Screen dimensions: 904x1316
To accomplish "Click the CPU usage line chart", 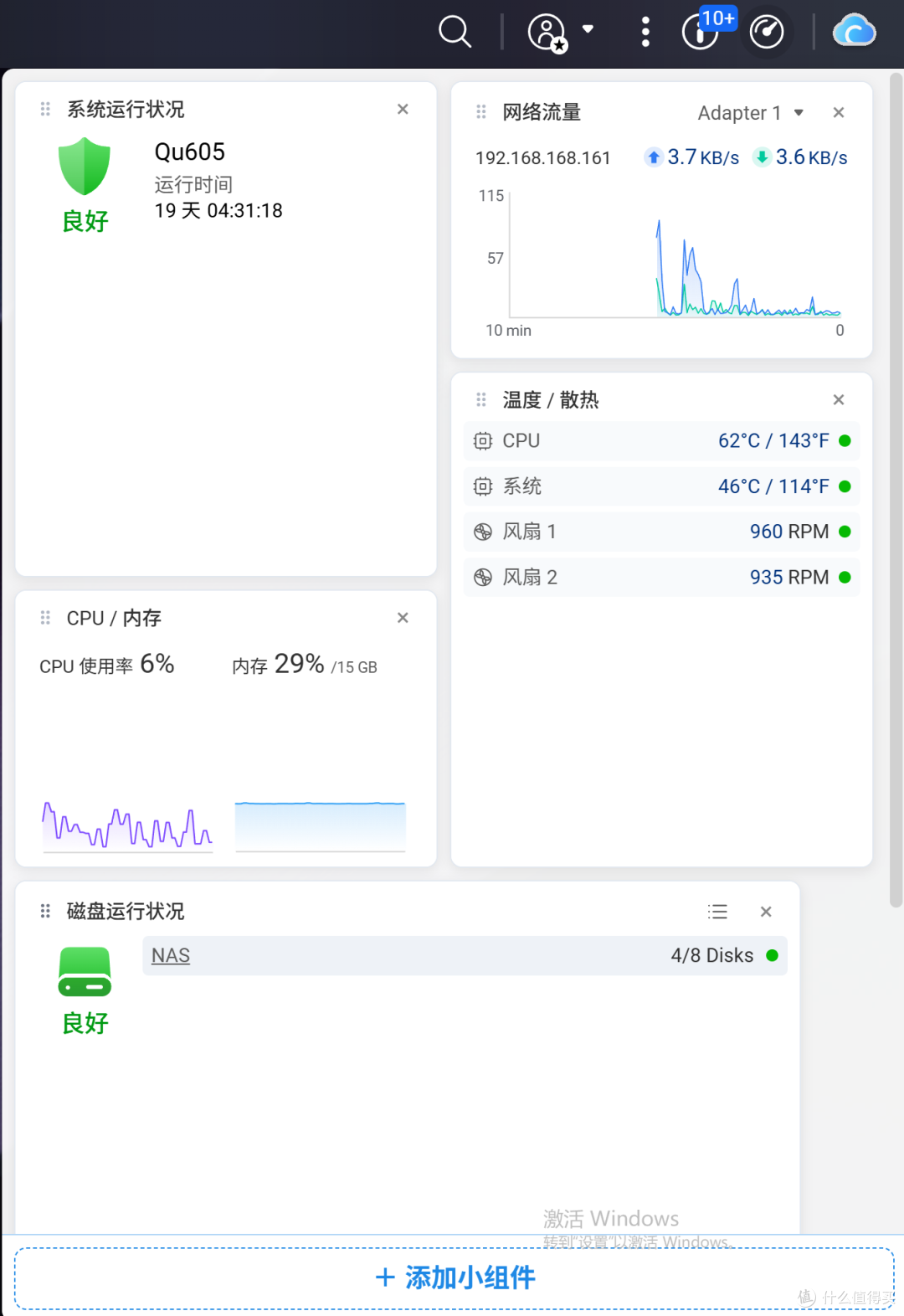I will point(128,826).
